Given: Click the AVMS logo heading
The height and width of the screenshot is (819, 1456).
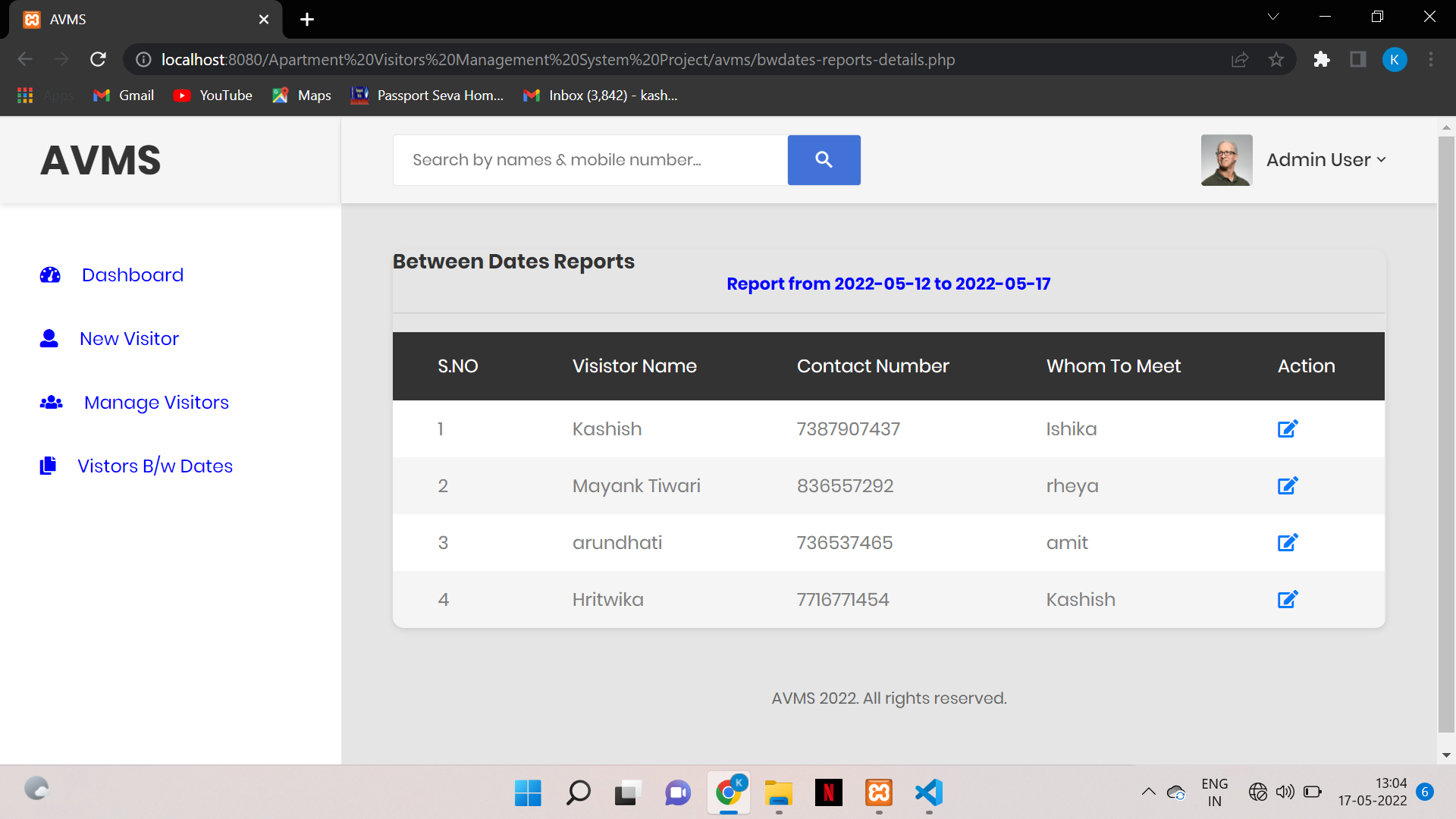Looking at the screenshot, I should coord(101,160).
